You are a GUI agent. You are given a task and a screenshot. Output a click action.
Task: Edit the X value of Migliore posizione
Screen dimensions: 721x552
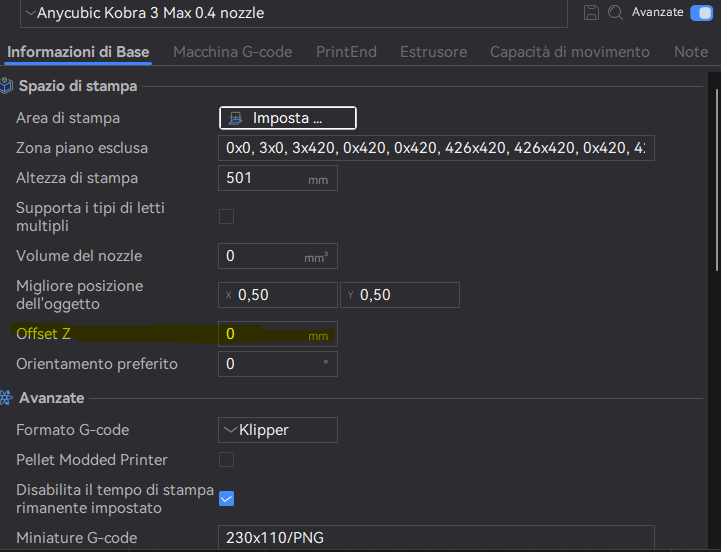(278, 295)
